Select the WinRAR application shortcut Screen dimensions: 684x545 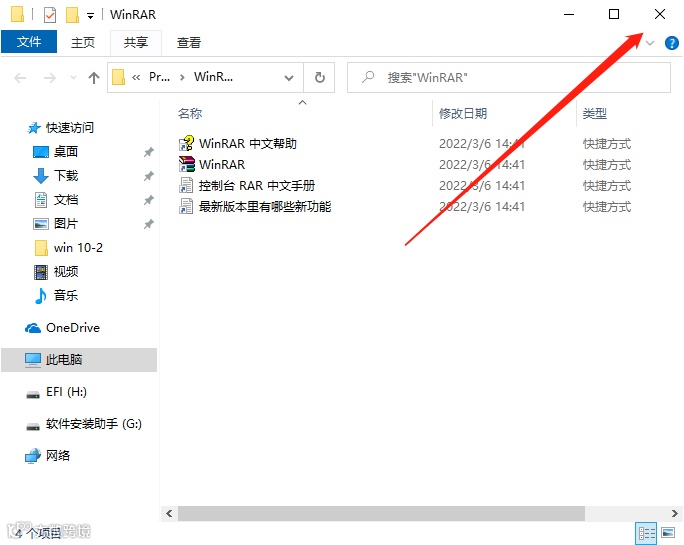222,165
